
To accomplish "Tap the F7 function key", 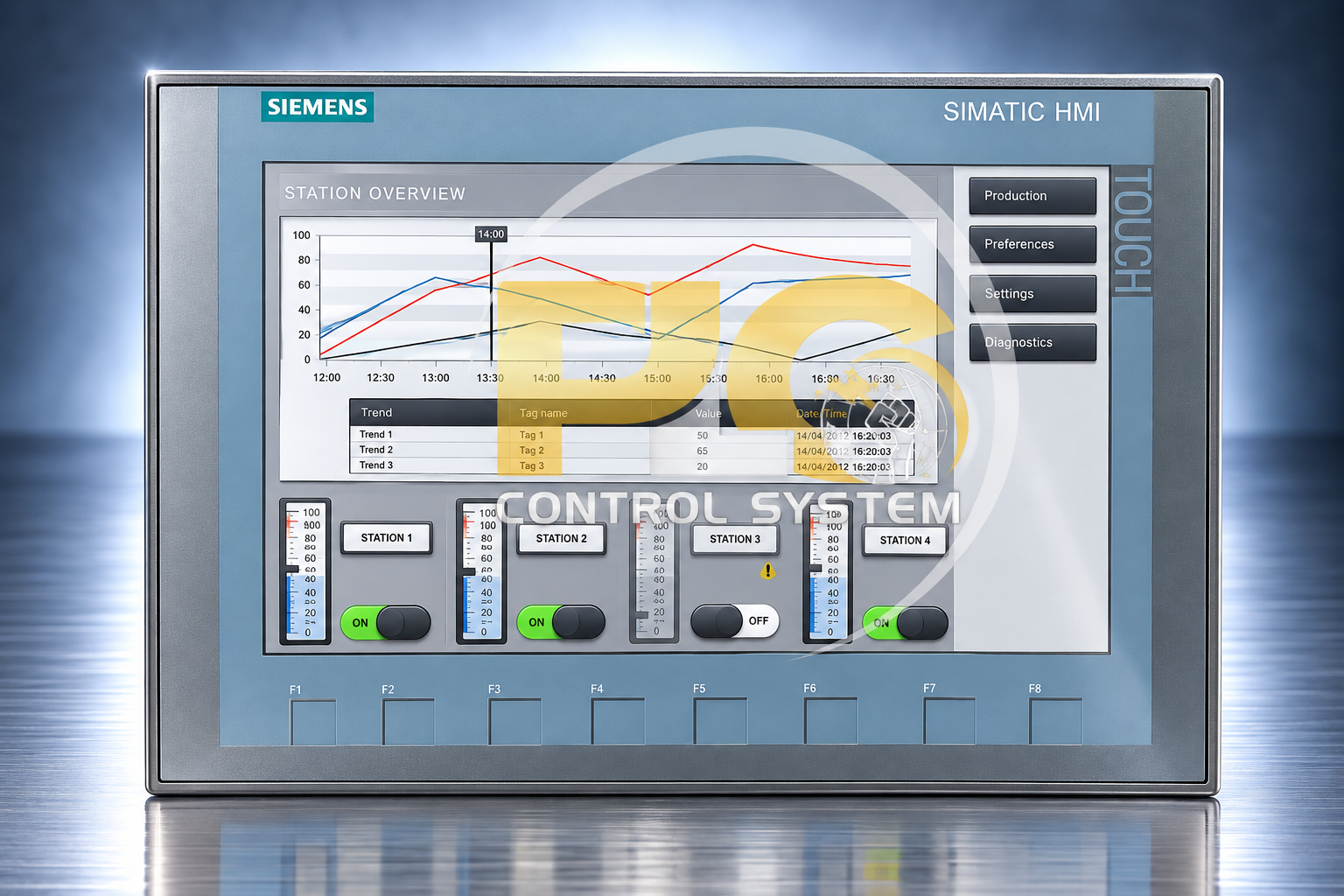I will coord(949,721).
